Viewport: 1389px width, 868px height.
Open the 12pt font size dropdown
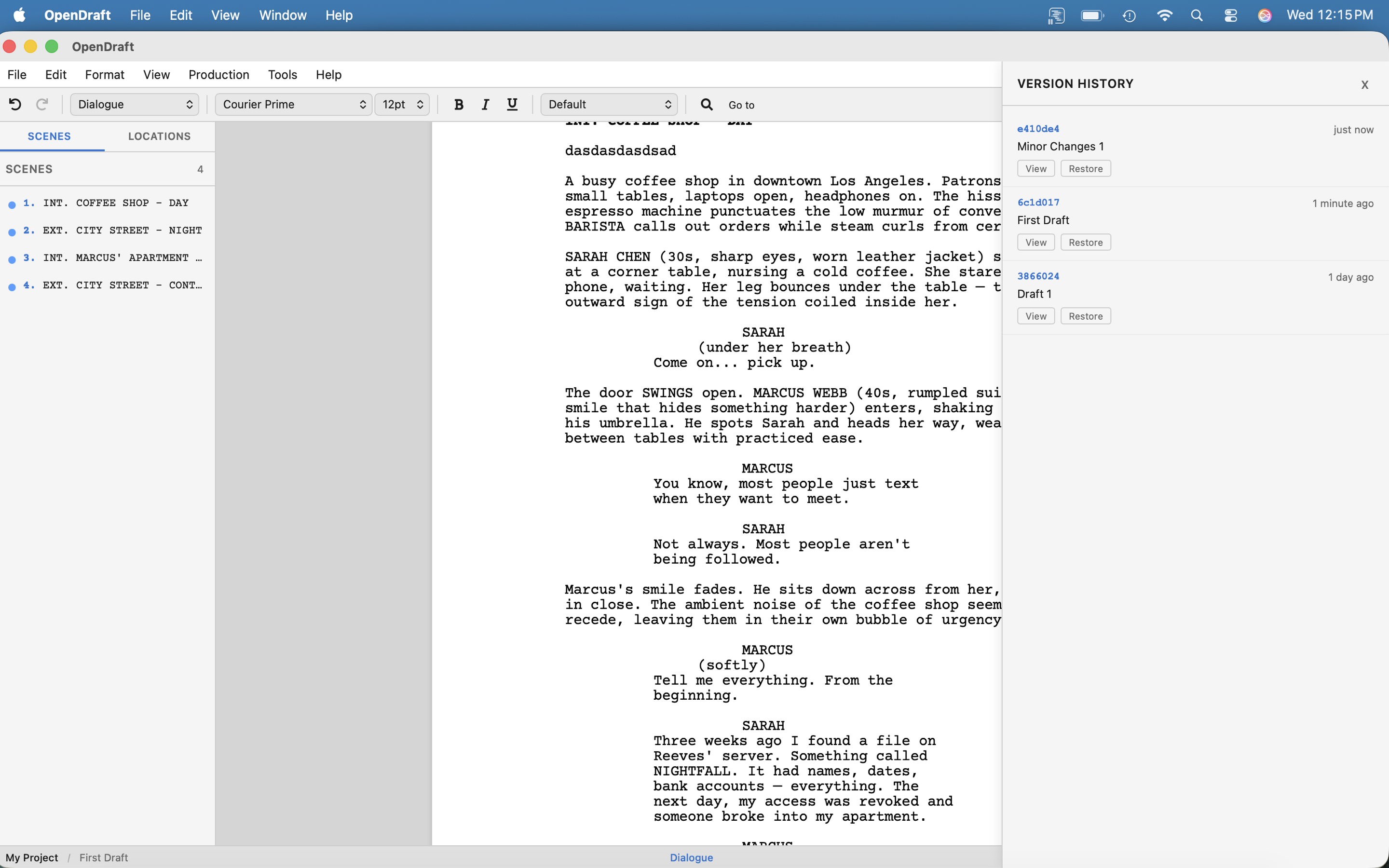click(x=402, y=105)
